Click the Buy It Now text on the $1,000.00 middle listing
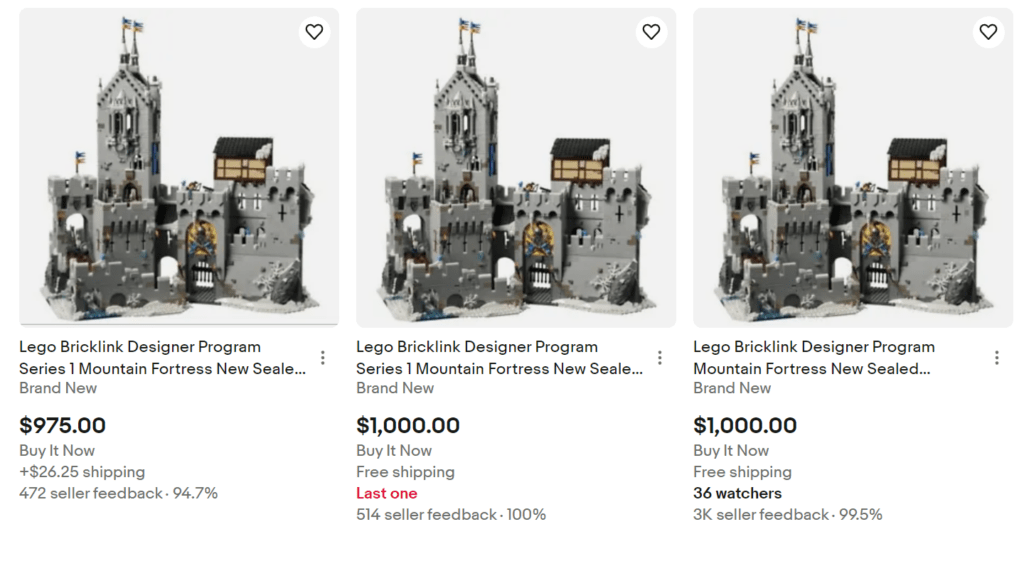 (394, 450)
